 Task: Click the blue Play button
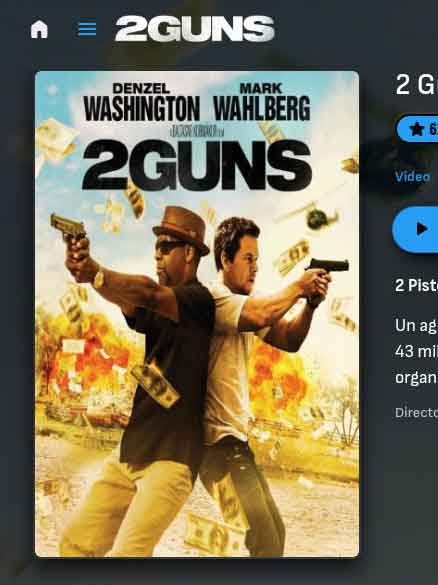point(415,229)
